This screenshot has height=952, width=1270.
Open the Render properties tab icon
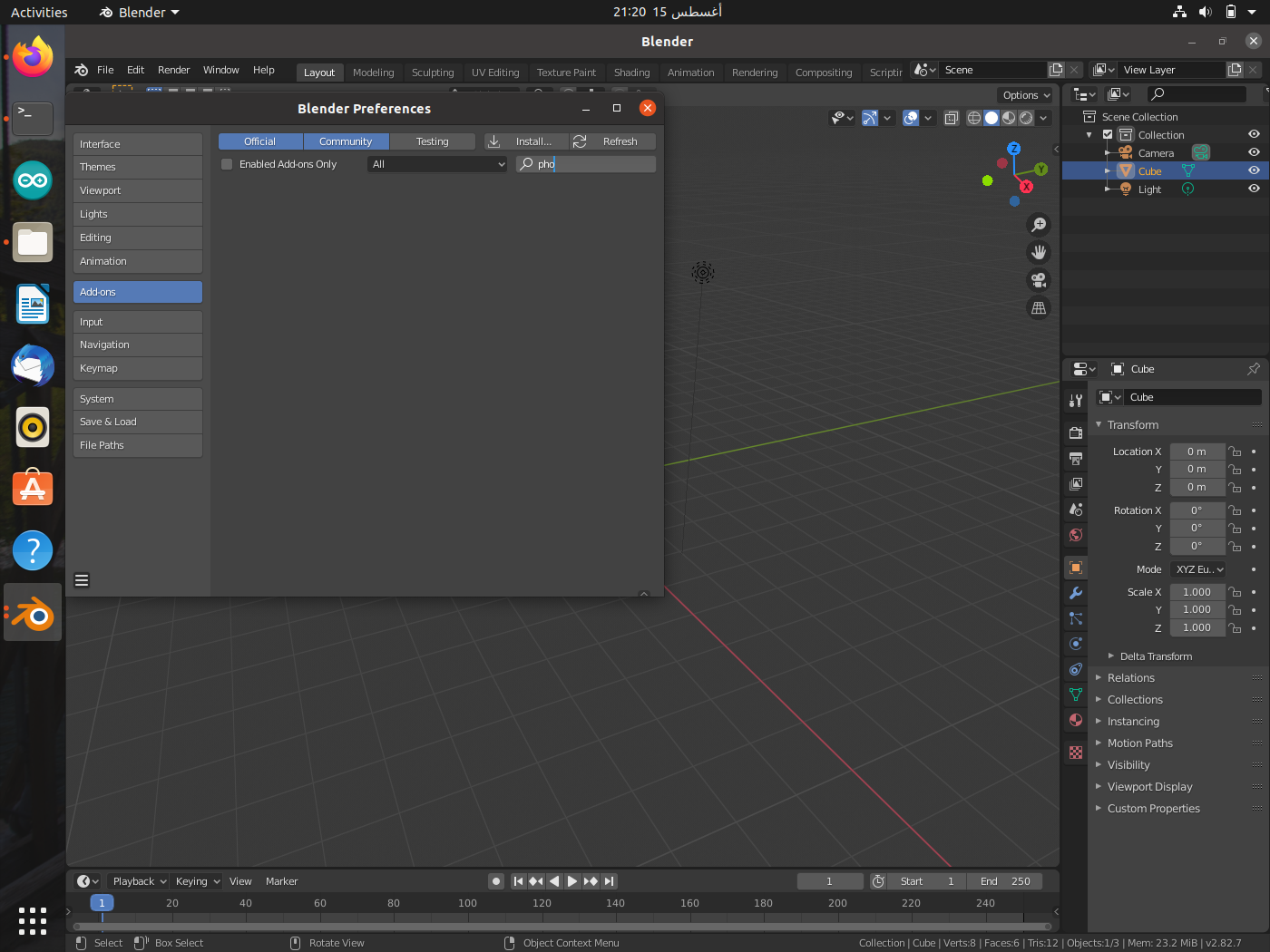(x=1076, y=432)
